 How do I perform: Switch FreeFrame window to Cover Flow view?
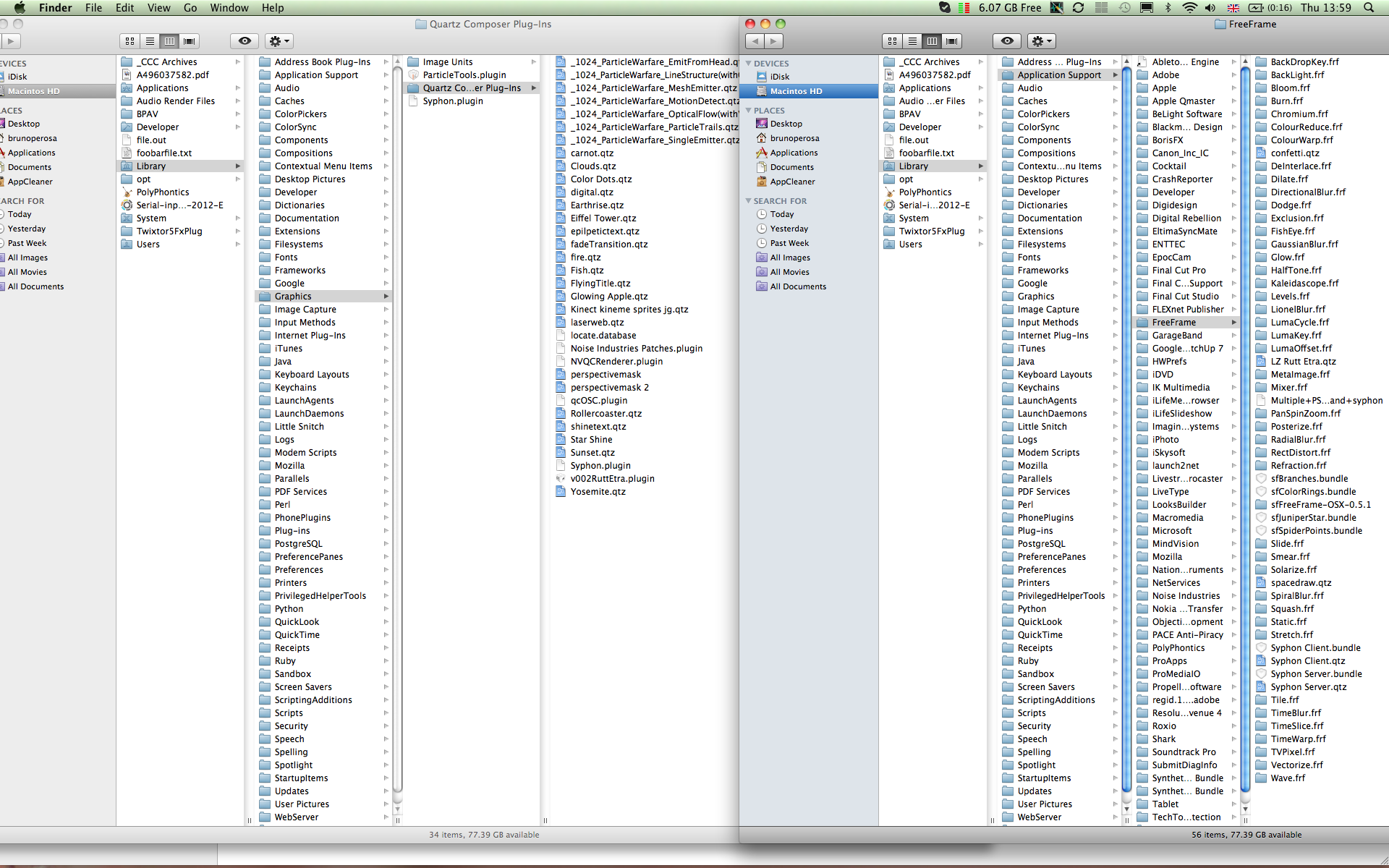point(952,41)
